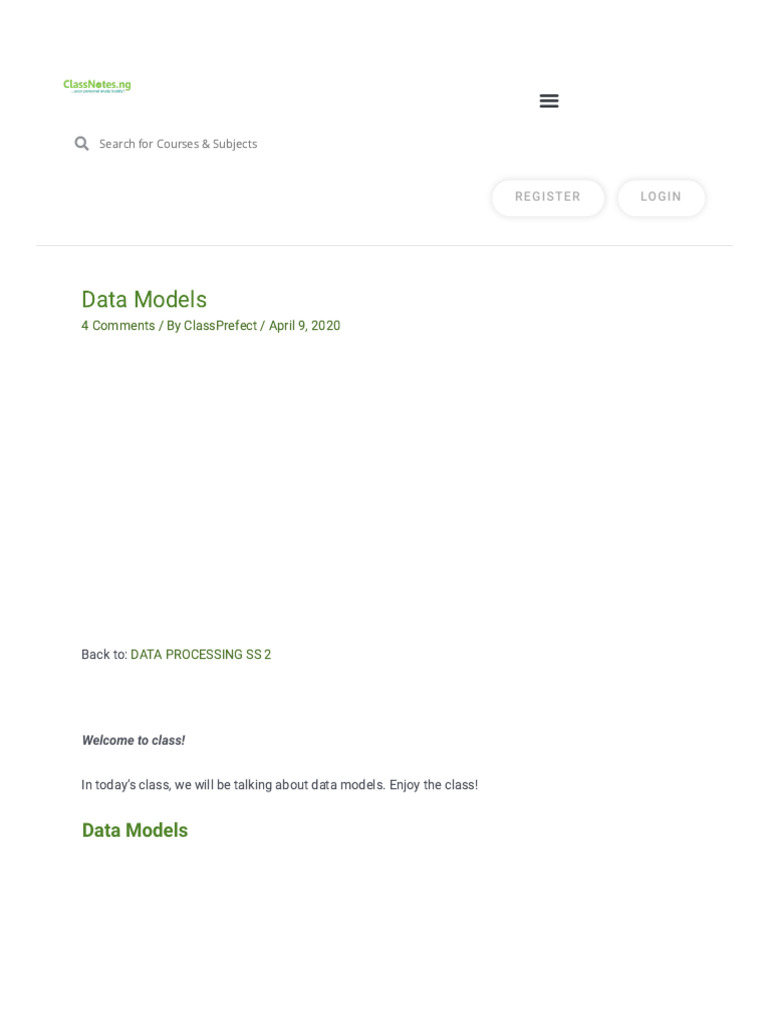Click the empty area under Data Models subheading
The image size is (768, 1024).
point(384,930)
